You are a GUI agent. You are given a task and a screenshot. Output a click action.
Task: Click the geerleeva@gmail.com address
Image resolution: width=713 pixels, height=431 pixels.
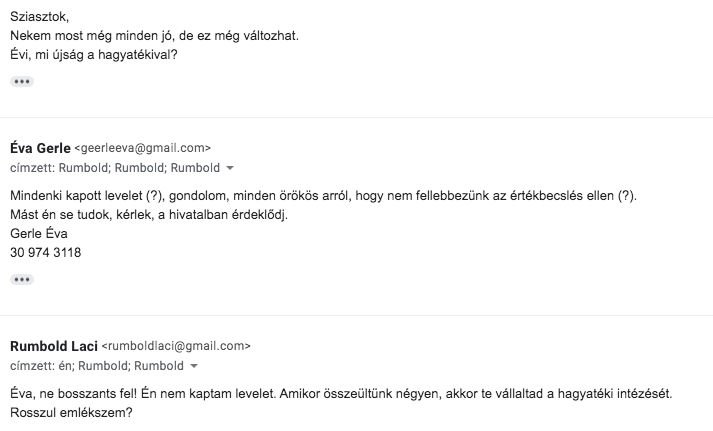tap(143, 148)
